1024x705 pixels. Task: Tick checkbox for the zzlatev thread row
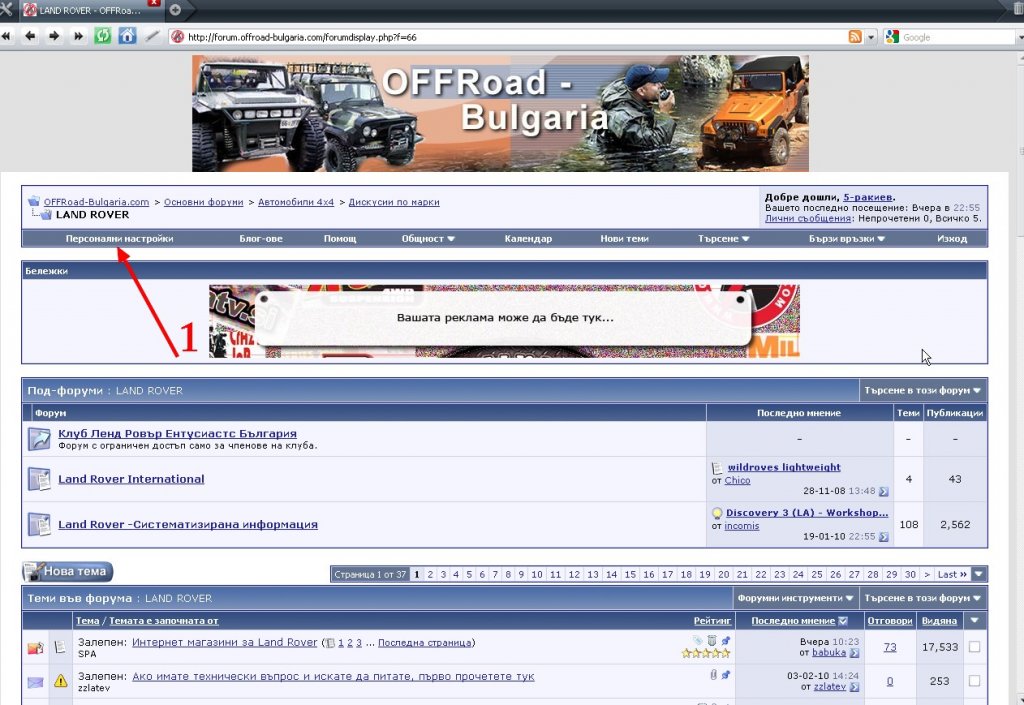[x=974, y=681]
